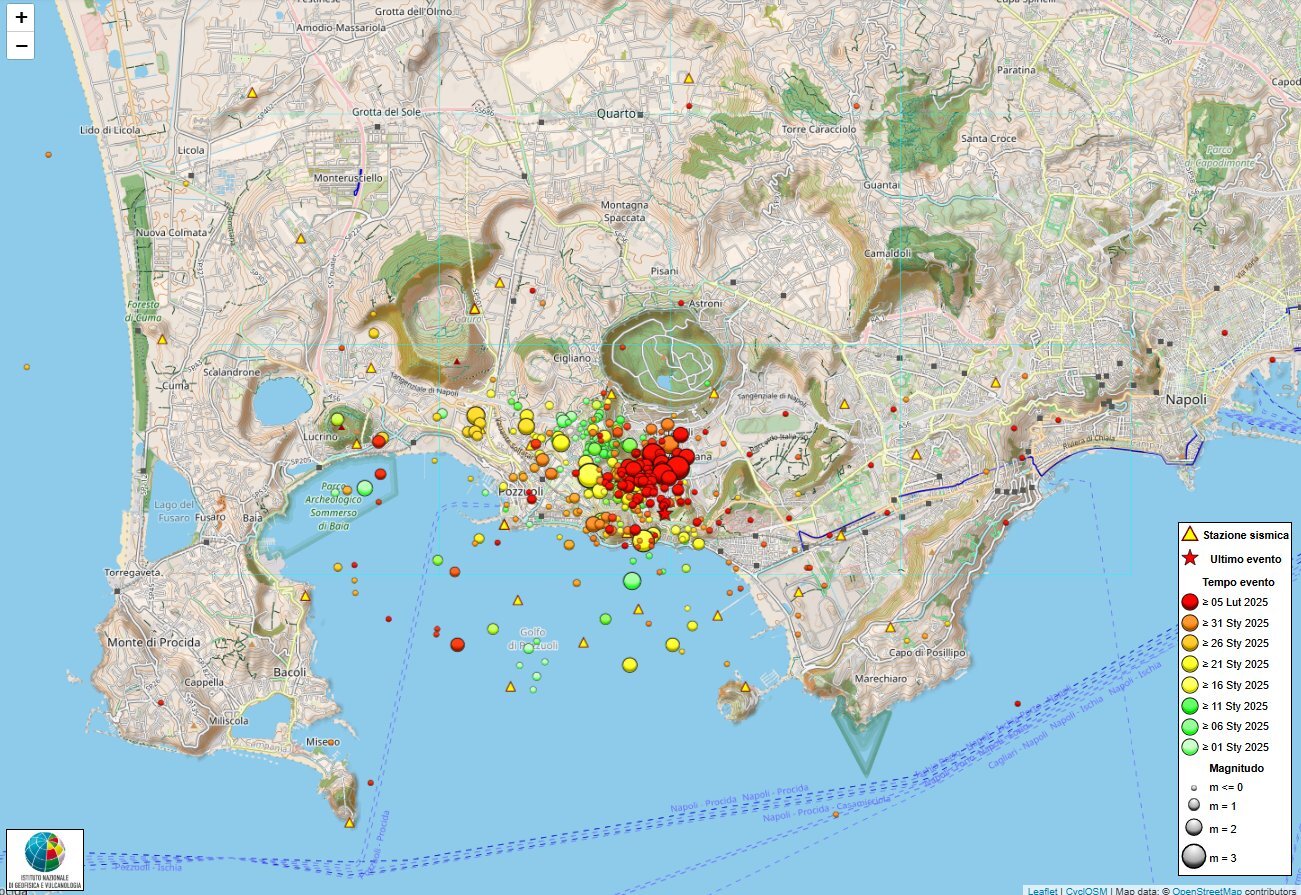
Task: Click the 'Torre Caracciolo' place label
Action: (x=819, y=129)
